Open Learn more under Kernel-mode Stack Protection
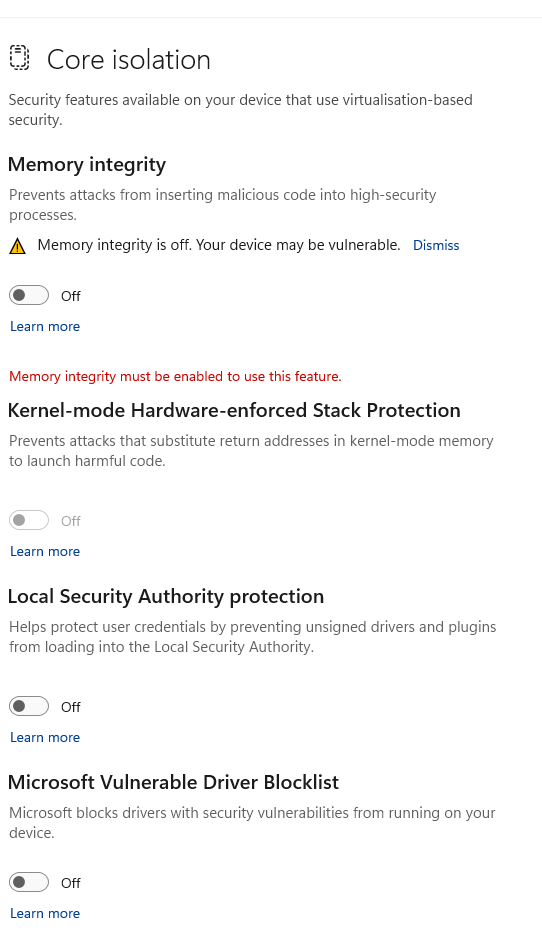Viewport: 542px width, 945px height. click(45, 551)
